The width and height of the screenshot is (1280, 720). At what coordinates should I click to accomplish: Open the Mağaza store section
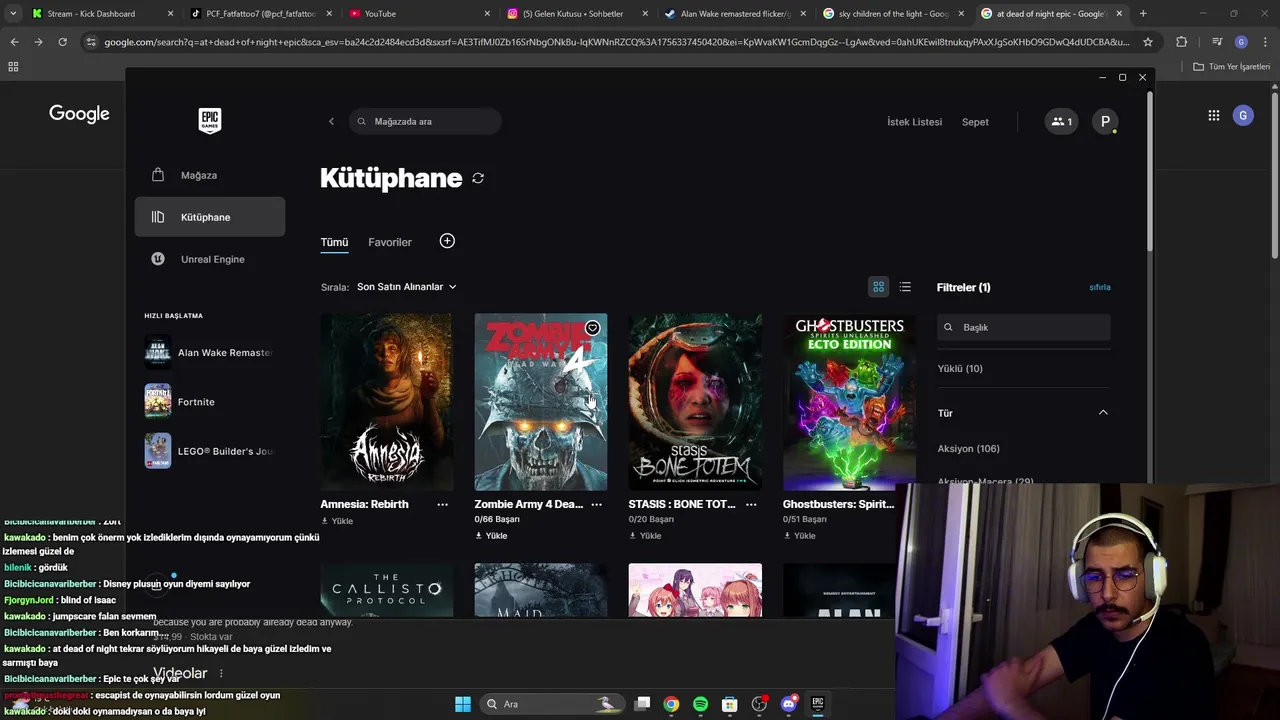pyautogui.click(x=210, y=175)
